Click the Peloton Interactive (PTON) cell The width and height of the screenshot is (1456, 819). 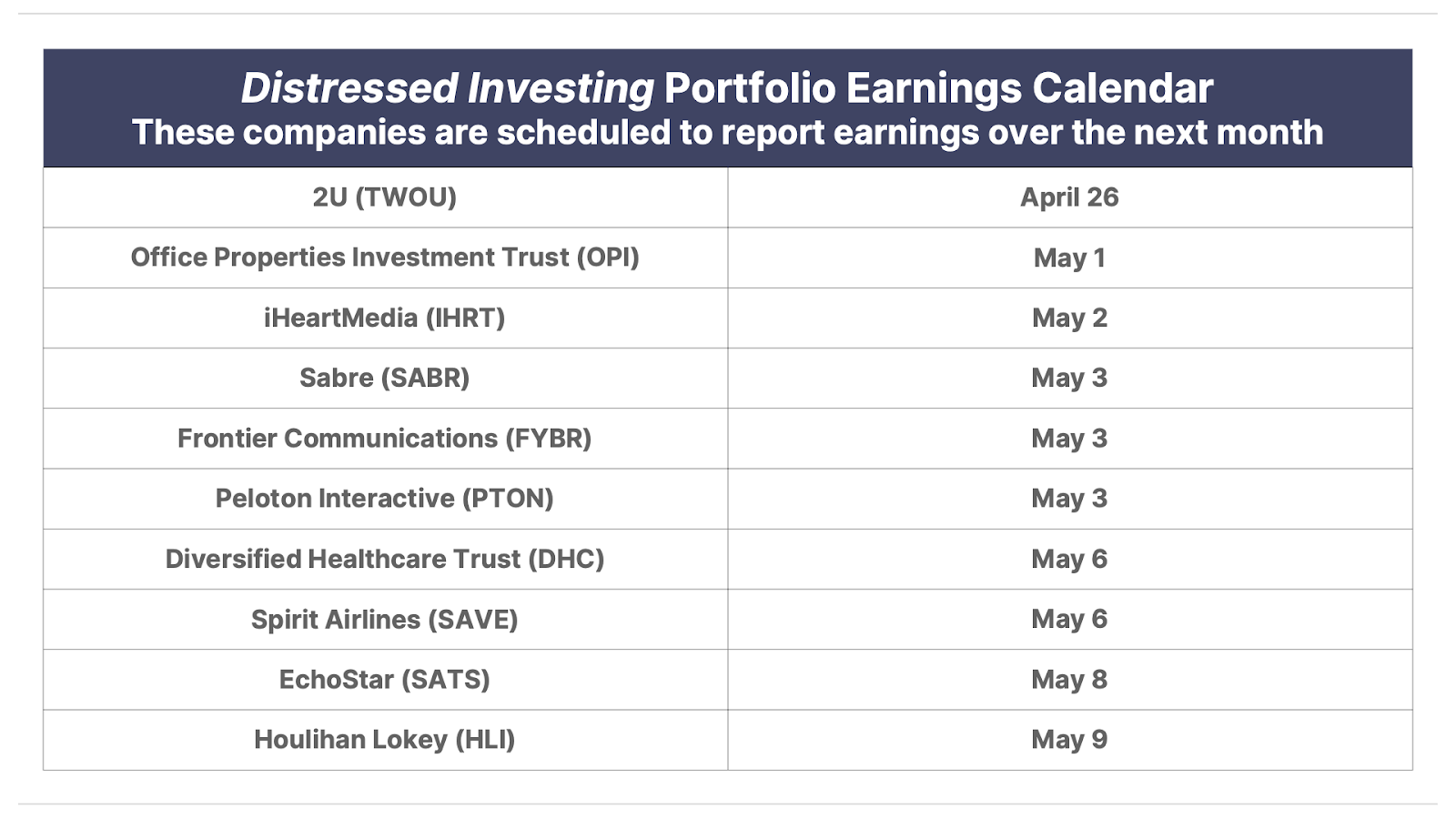[385, 499]
